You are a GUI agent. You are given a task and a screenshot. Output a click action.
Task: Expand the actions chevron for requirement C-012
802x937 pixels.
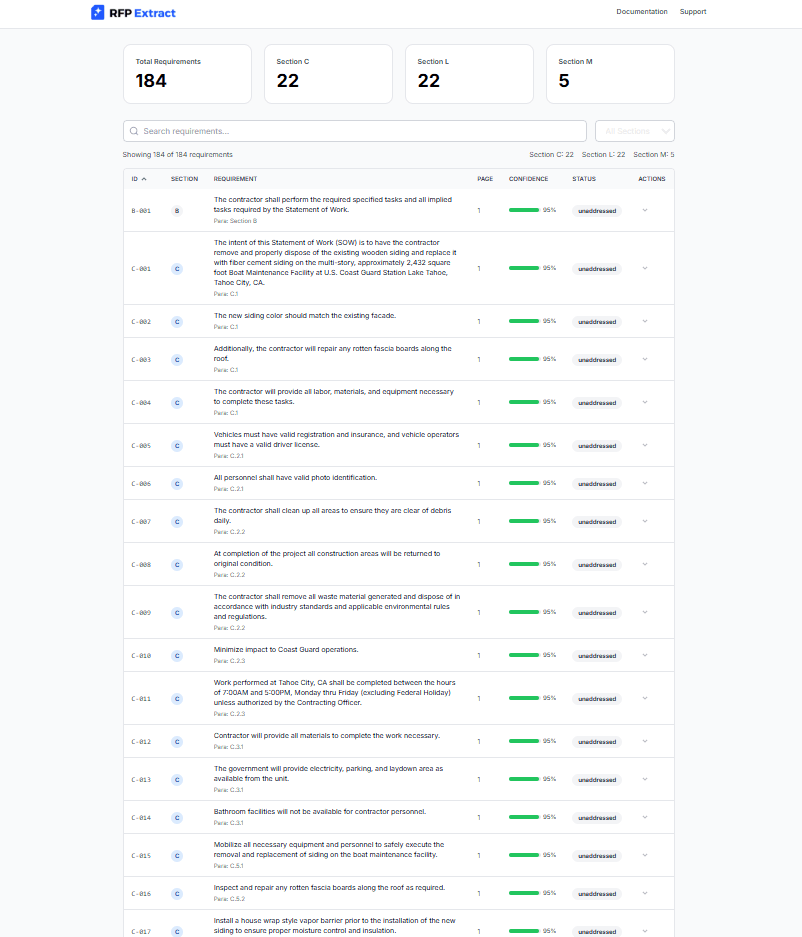tap(645, 741)
